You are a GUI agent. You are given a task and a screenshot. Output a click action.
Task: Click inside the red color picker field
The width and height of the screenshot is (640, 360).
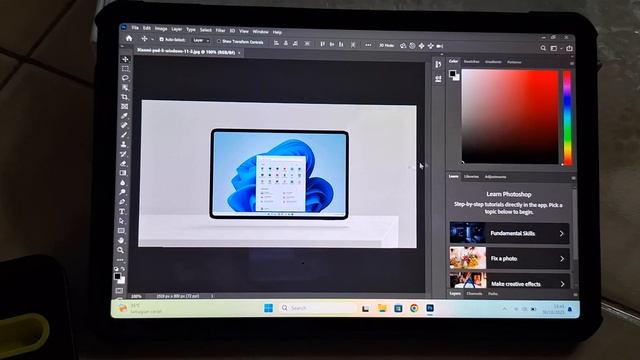[x=510, y=117]
